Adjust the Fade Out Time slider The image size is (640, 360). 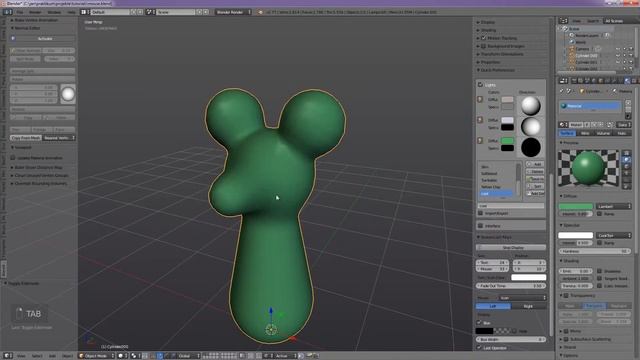click(x=511, y=286)
